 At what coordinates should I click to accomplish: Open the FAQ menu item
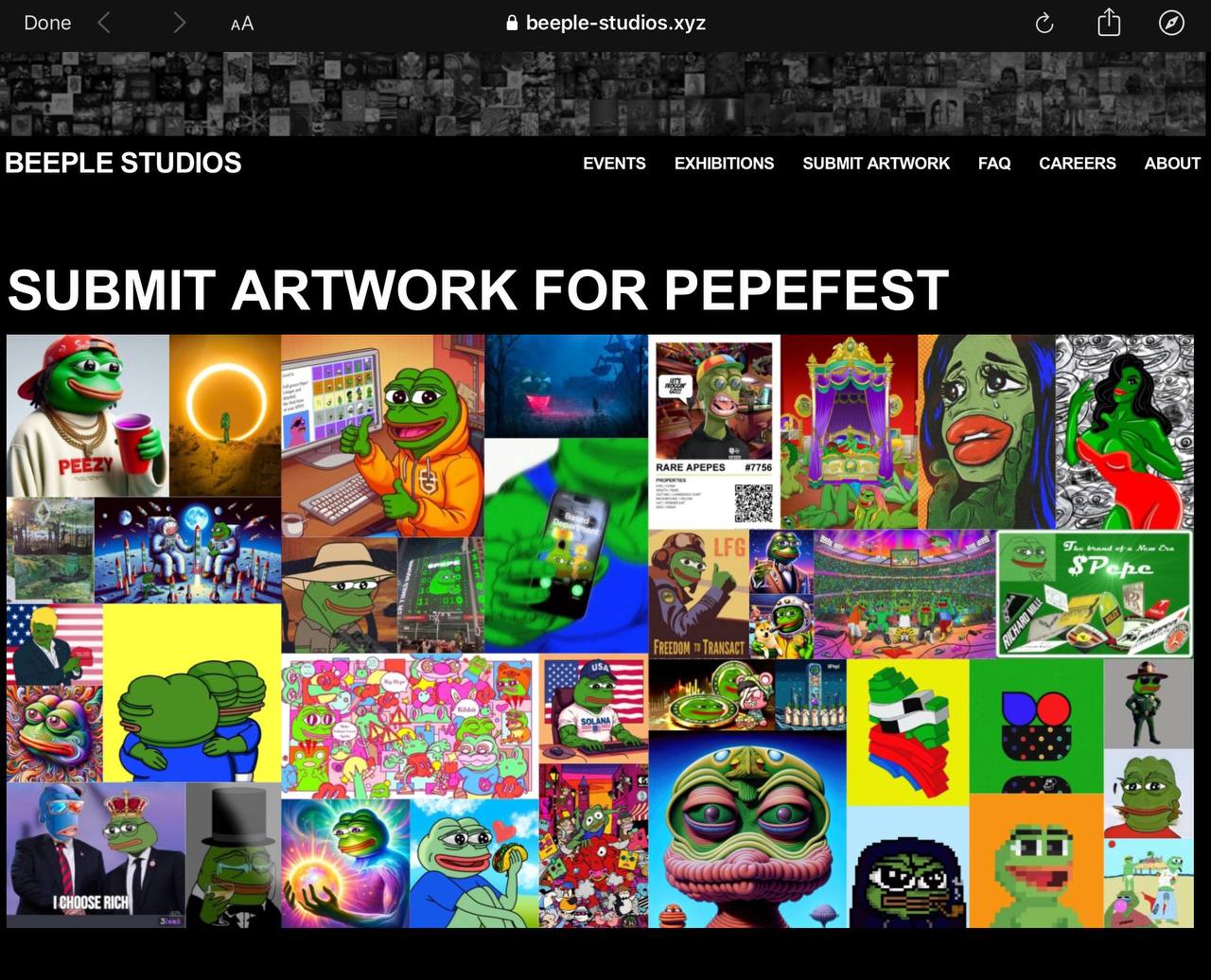[x=994, y=163]
